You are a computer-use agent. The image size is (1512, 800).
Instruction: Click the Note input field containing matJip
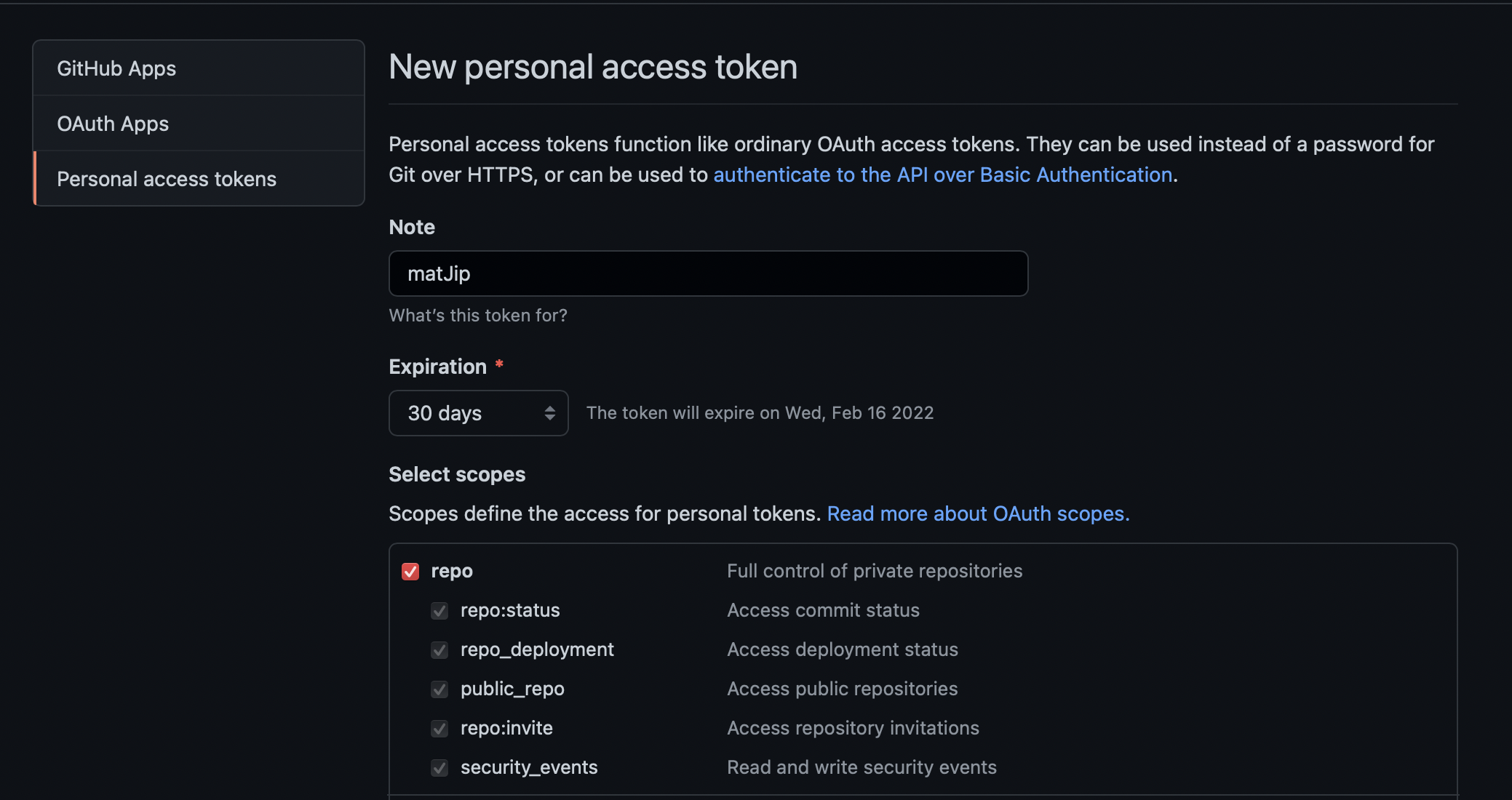pos(709,273)
